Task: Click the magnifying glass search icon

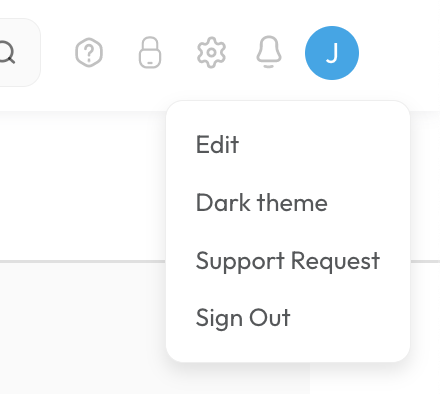Action: [7, 52]
